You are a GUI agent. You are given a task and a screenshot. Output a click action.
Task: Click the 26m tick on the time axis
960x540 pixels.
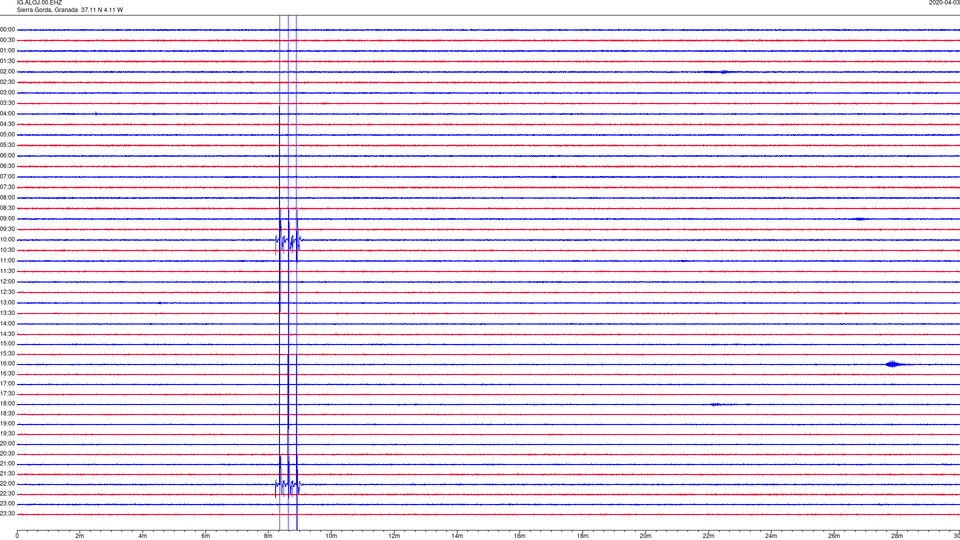[x=834, y=536]
